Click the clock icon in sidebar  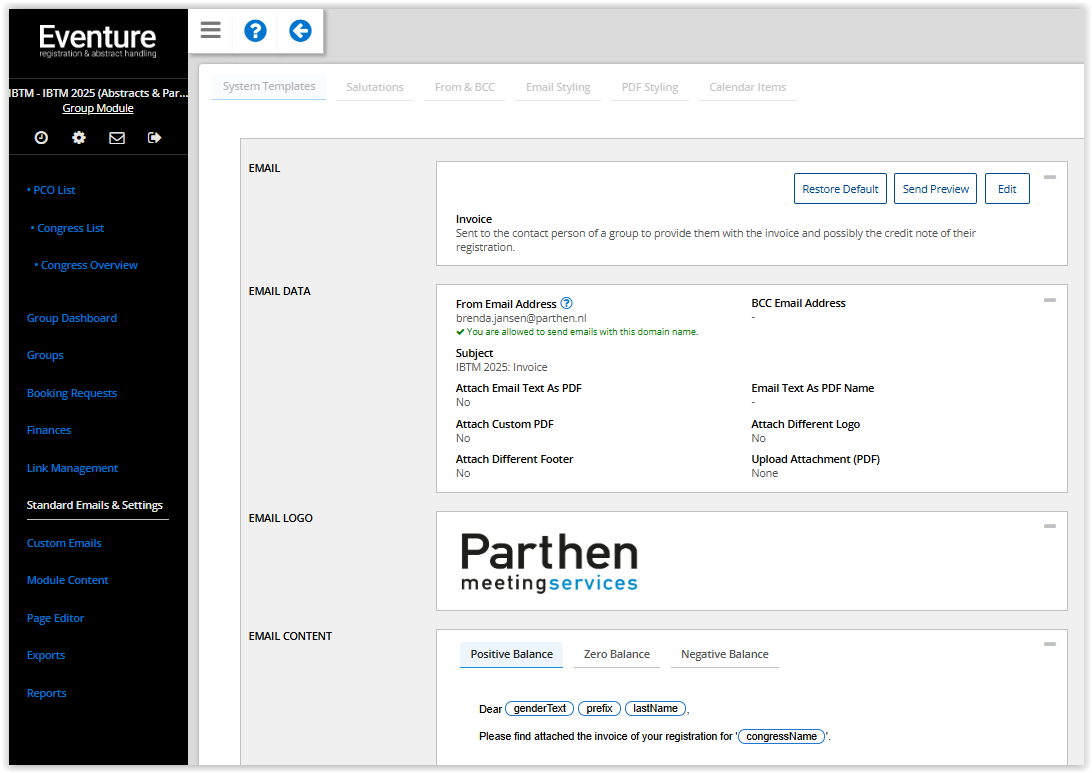(41, 138)
